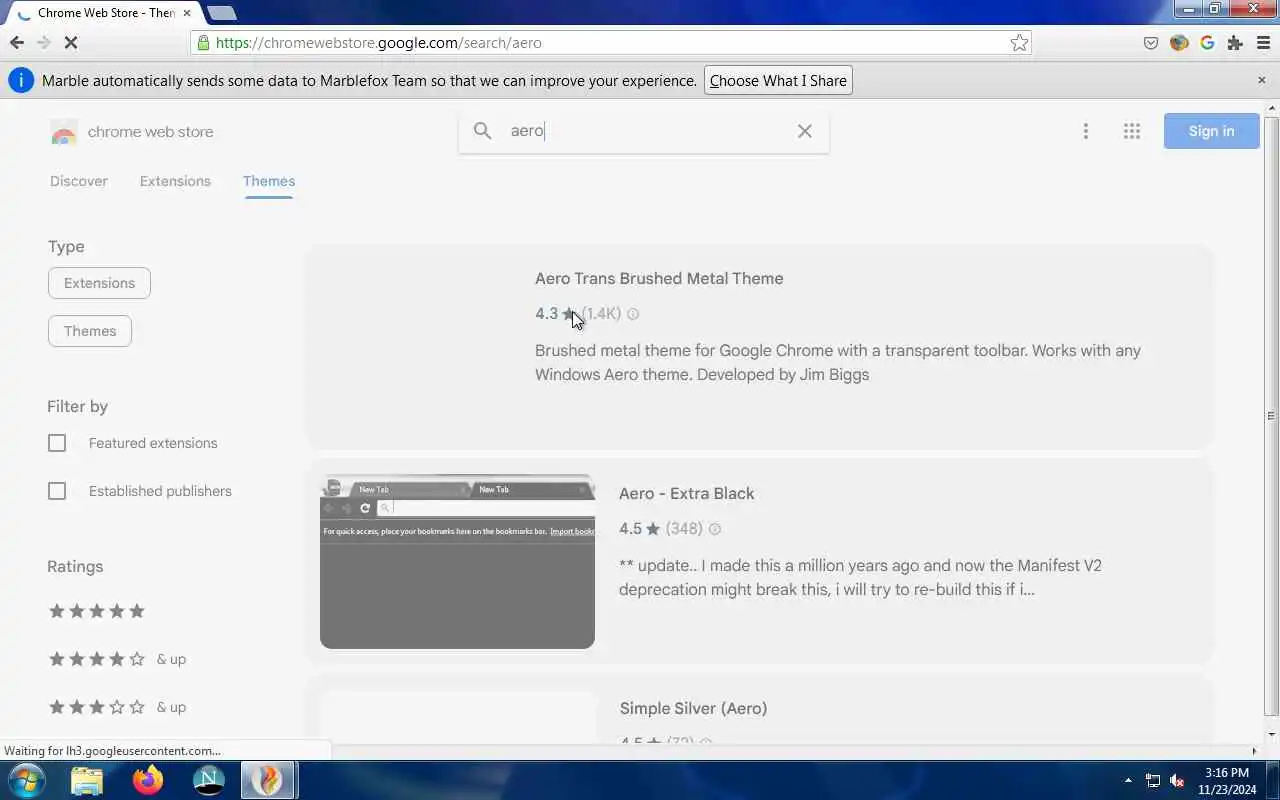Open the Pocket toolbar icon

click(1151, 42)
